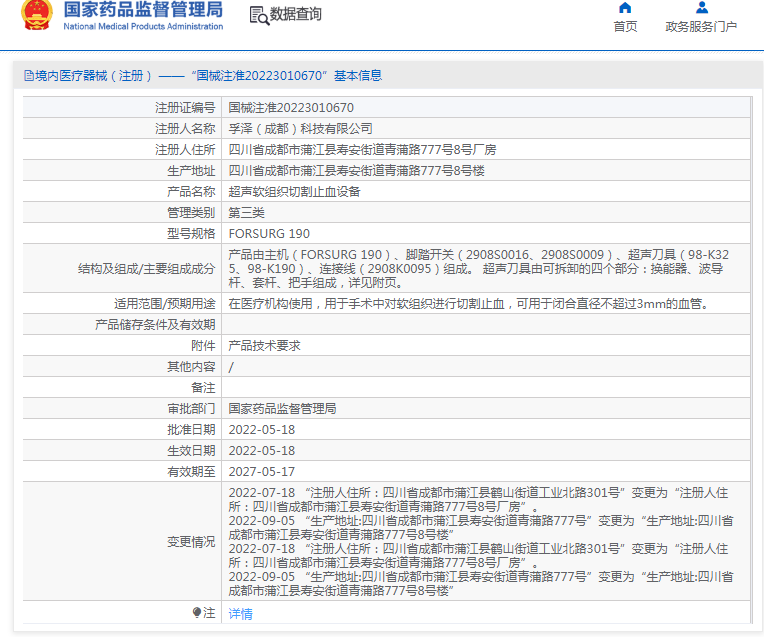Screen dimensions: 764x637
Task: Click the 适用范围/预期用途 description value
Action: (468, 304)
